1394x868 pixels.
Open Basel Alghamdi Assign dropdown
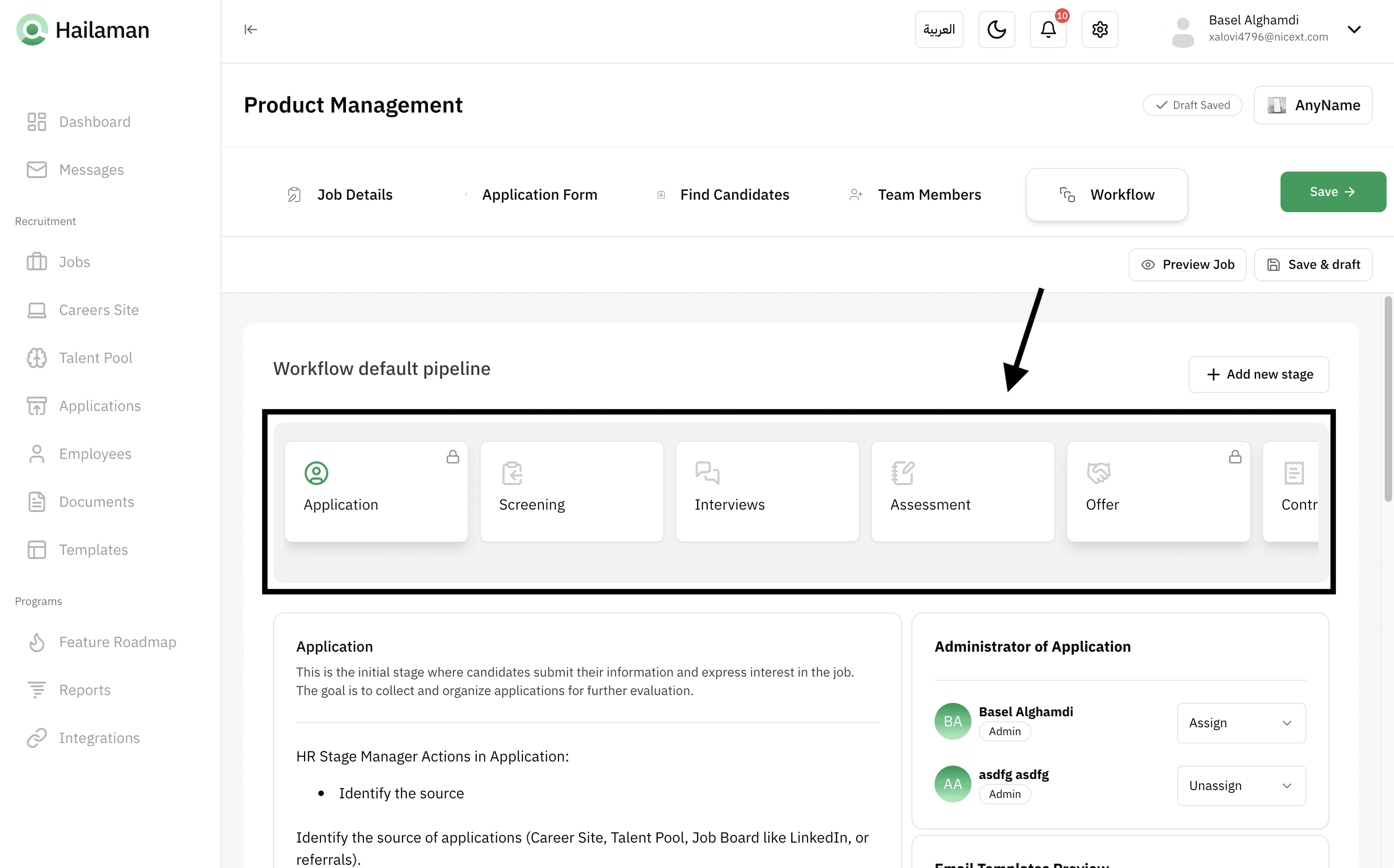click(x=1241, y=723)
